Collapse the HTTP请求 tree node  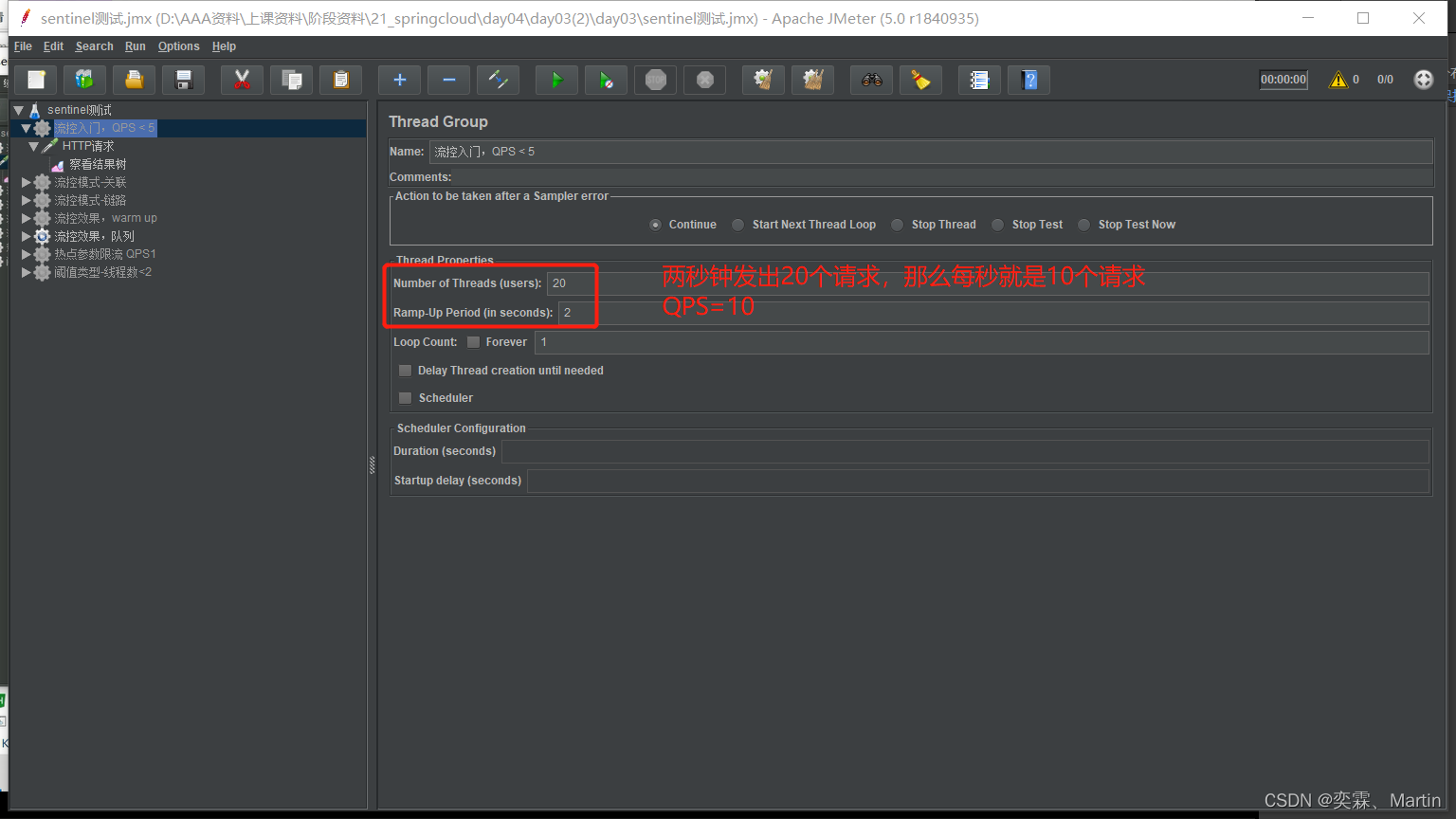tap(34, 146)
